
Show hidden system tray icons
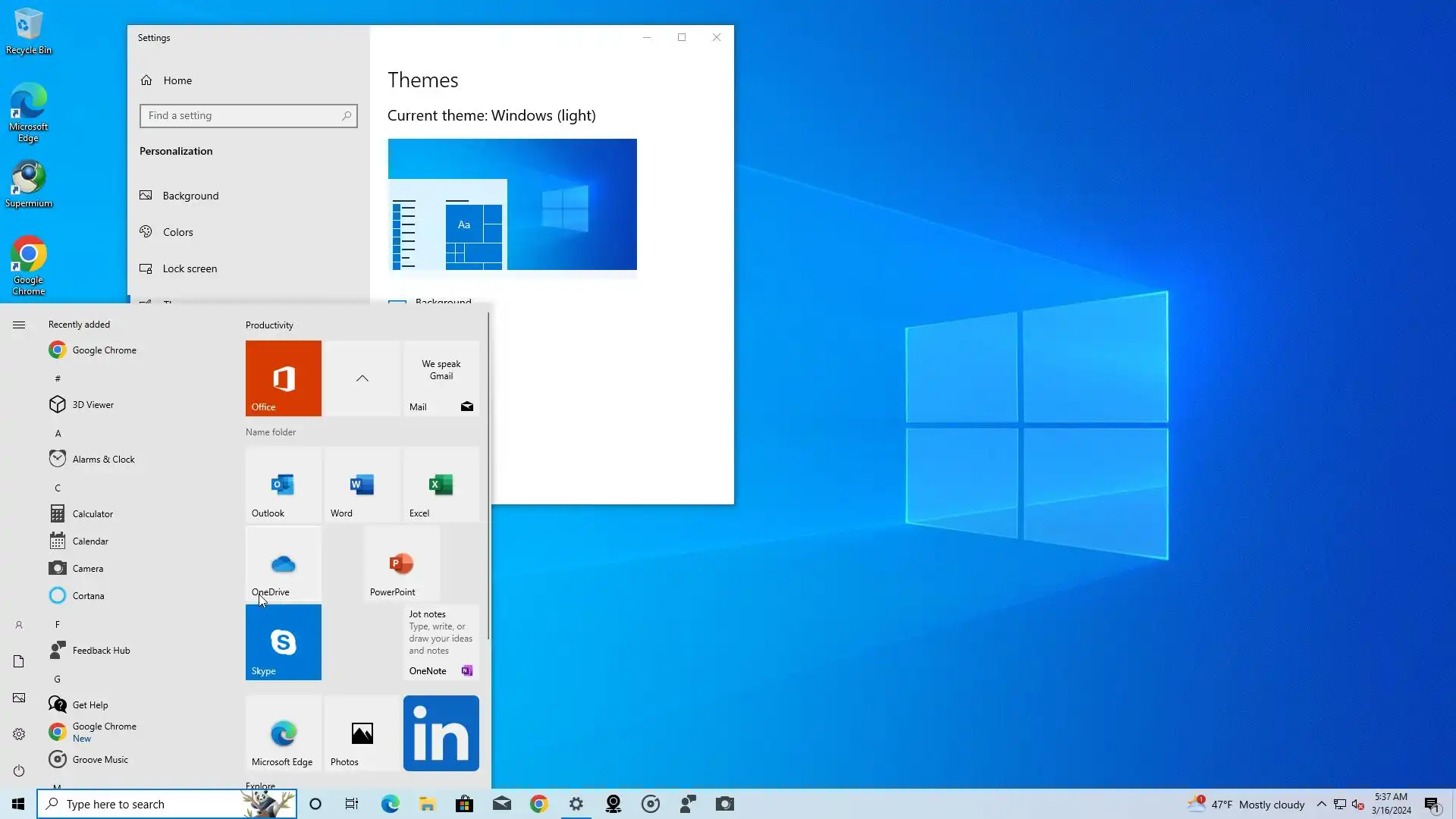pyautogui.click(x=1321, y=804)
